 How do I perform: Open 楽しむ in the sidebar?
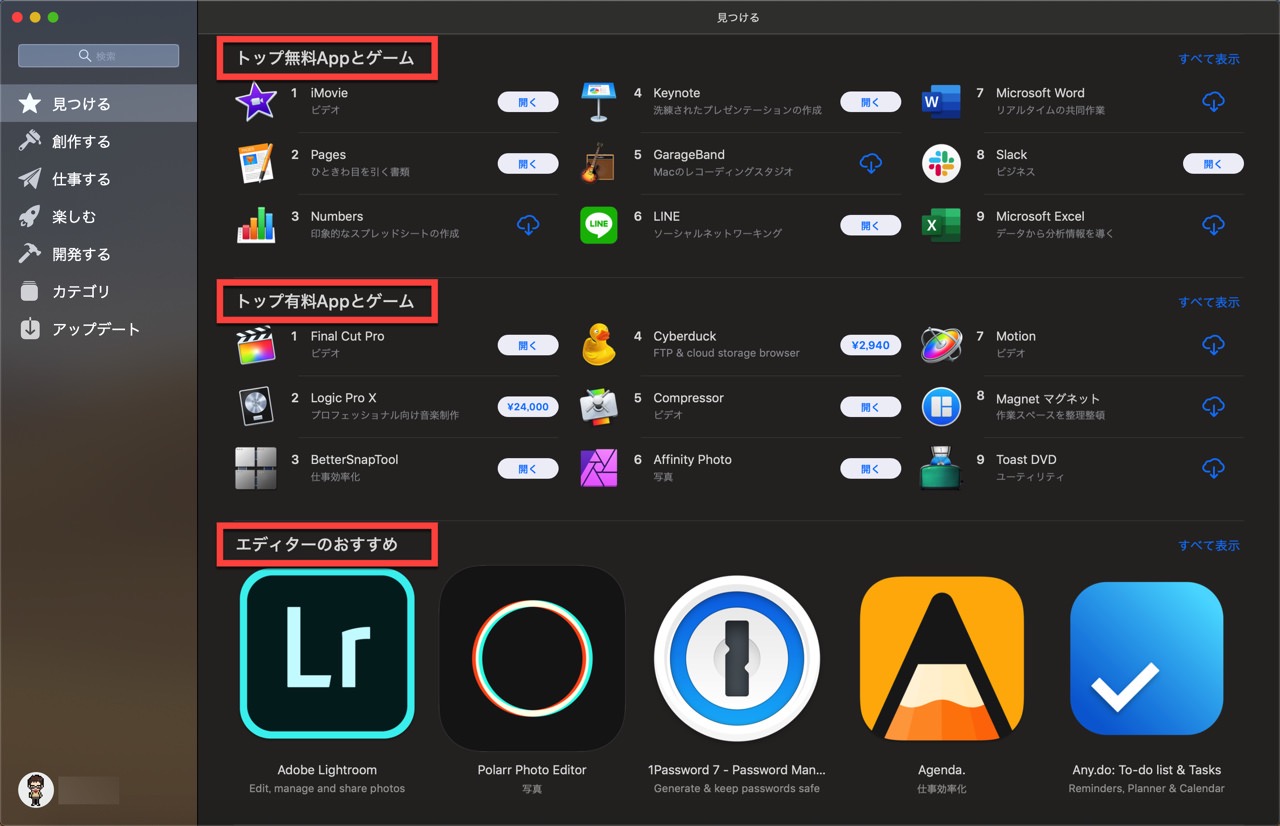click(x=98, y=216)
